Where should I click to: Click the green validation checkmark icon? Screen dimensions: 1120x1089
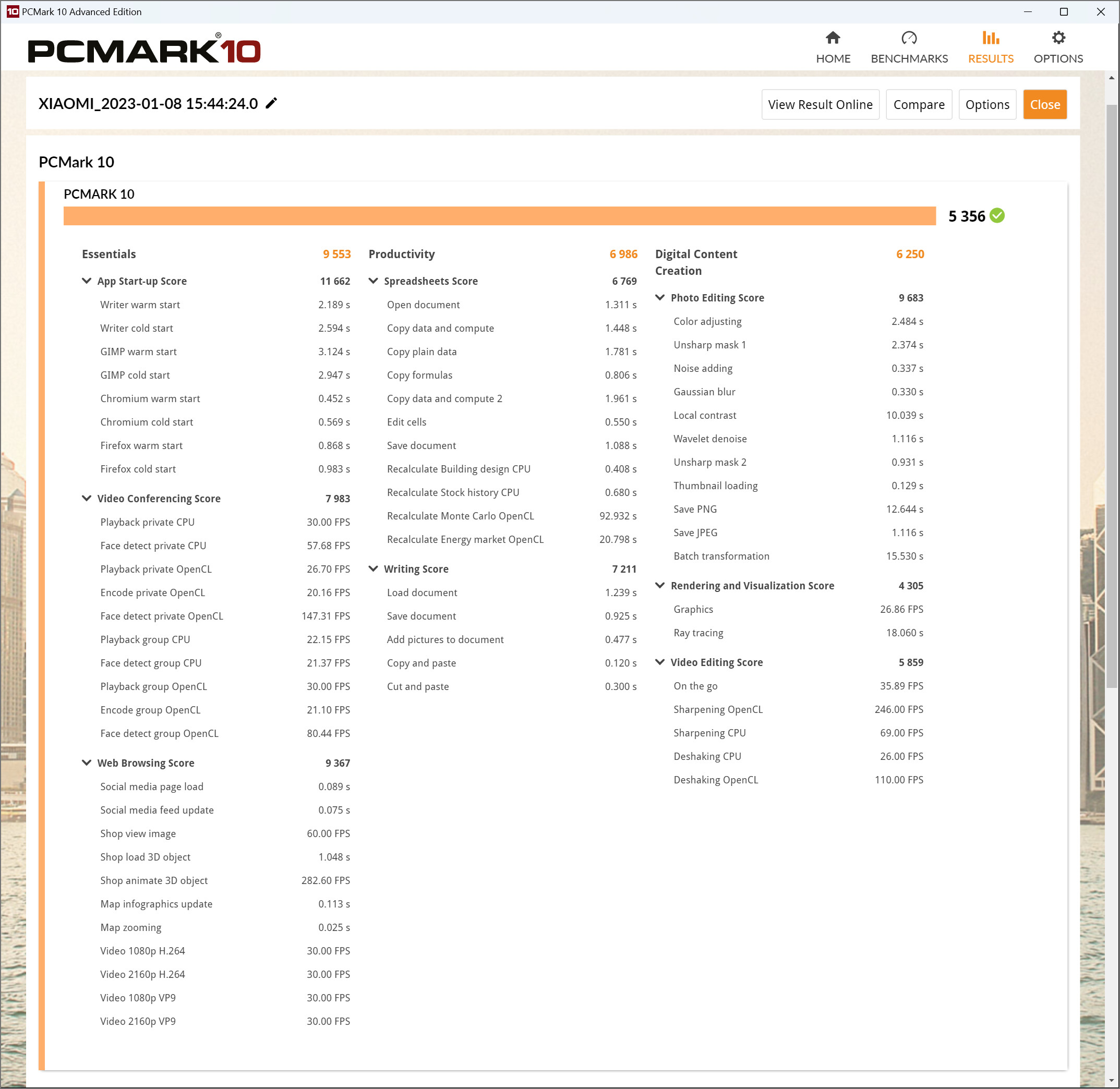[997, 215]
